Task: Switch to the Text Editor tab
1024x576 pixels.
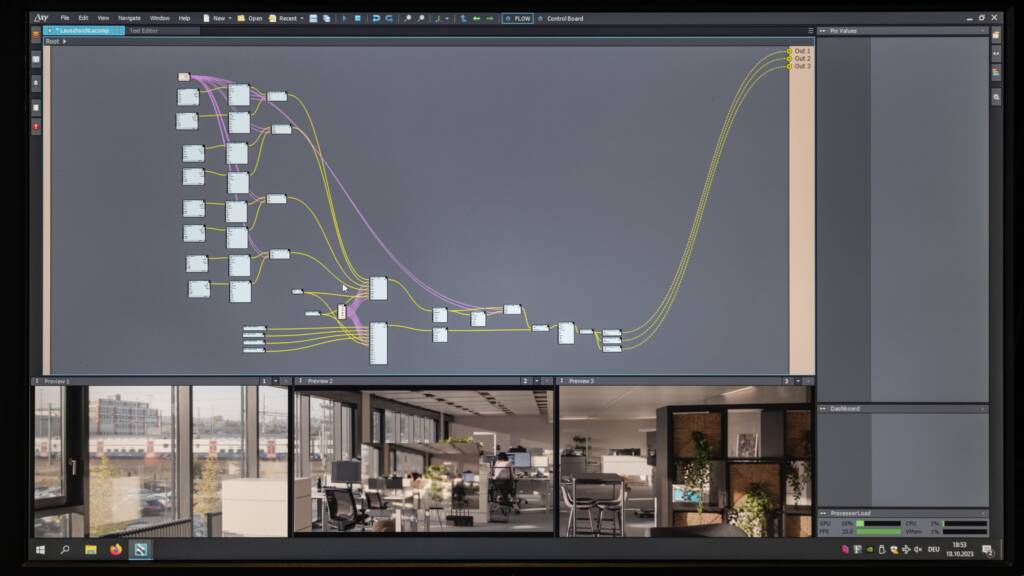Action: click(x=143, y=31)
